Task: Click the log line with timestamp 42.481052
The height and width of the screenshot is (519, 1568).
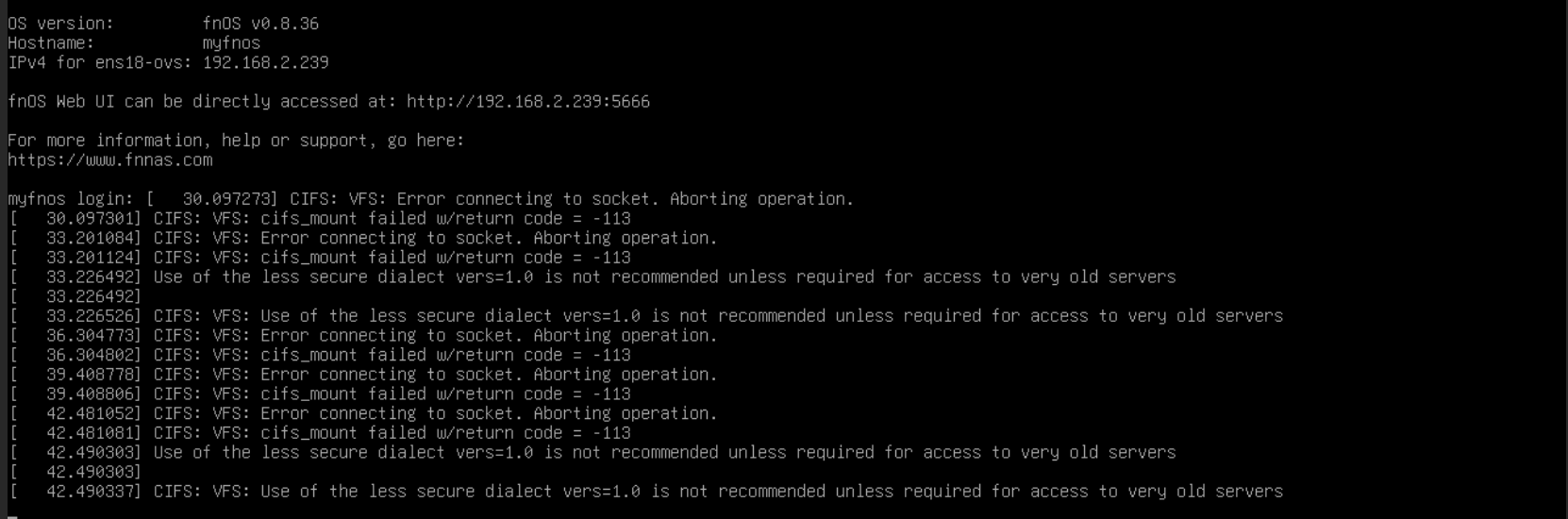Action: [363, 413]
